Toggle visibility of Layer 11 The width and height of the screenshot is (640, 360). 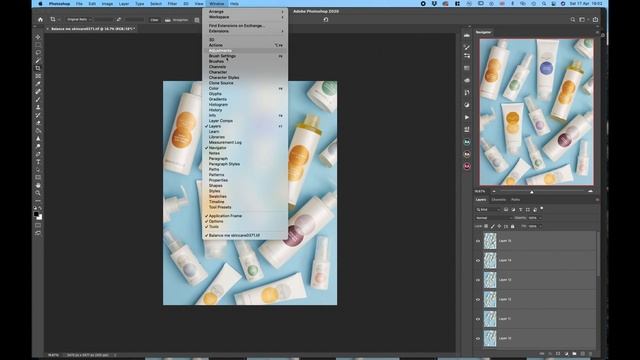pos(478,319)
